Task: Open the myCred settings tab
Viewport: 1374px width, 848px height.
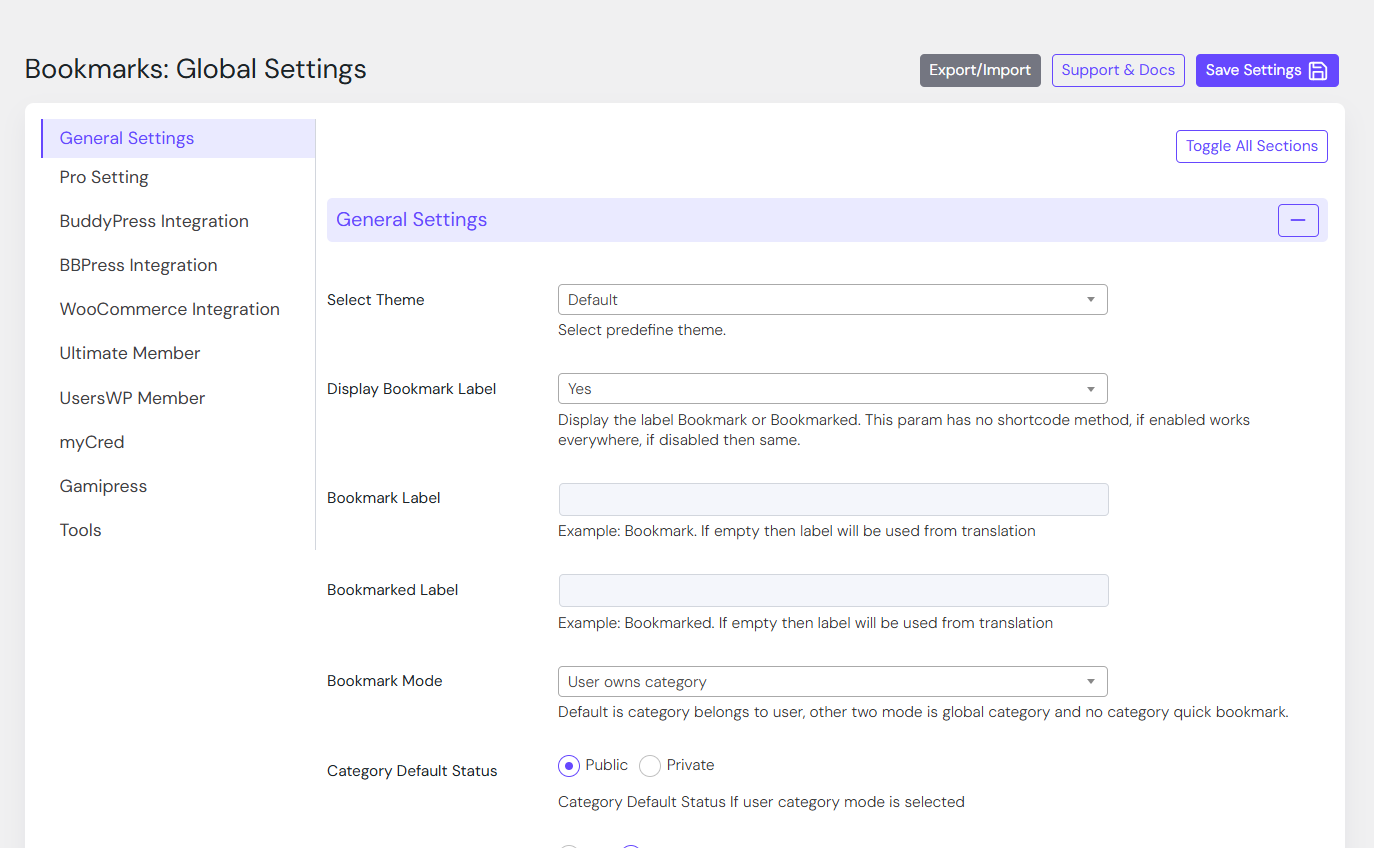Action: tap(92, 442)
